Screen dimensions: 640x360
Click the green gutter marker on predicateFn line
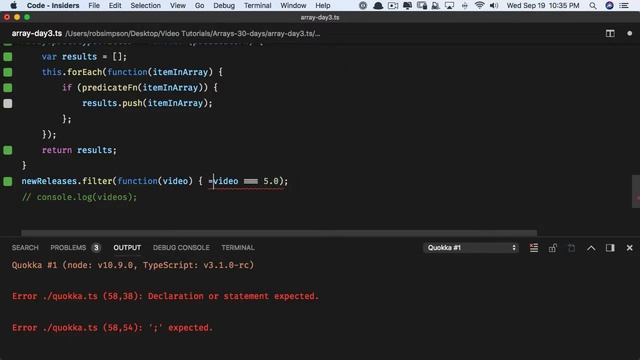click(x=8, y=88)
